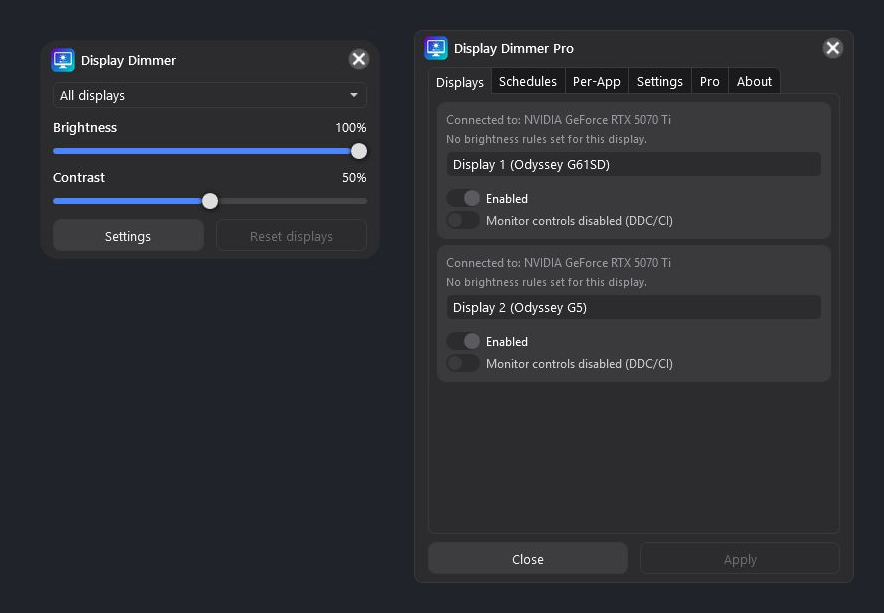Go to the Settings tab in Pro window
This screenshot has width=884, height=613.
point(660,81)
